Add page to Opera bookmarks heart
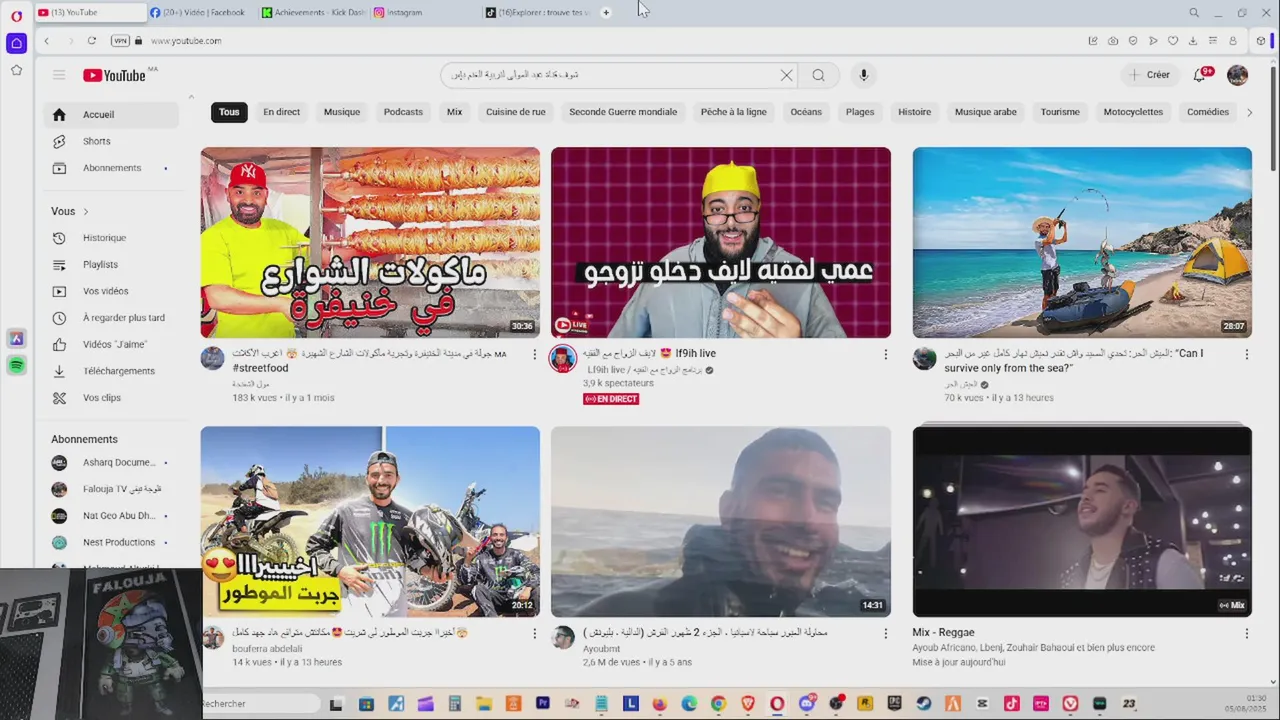The image size is (1280, 720). pos(1173,41)
